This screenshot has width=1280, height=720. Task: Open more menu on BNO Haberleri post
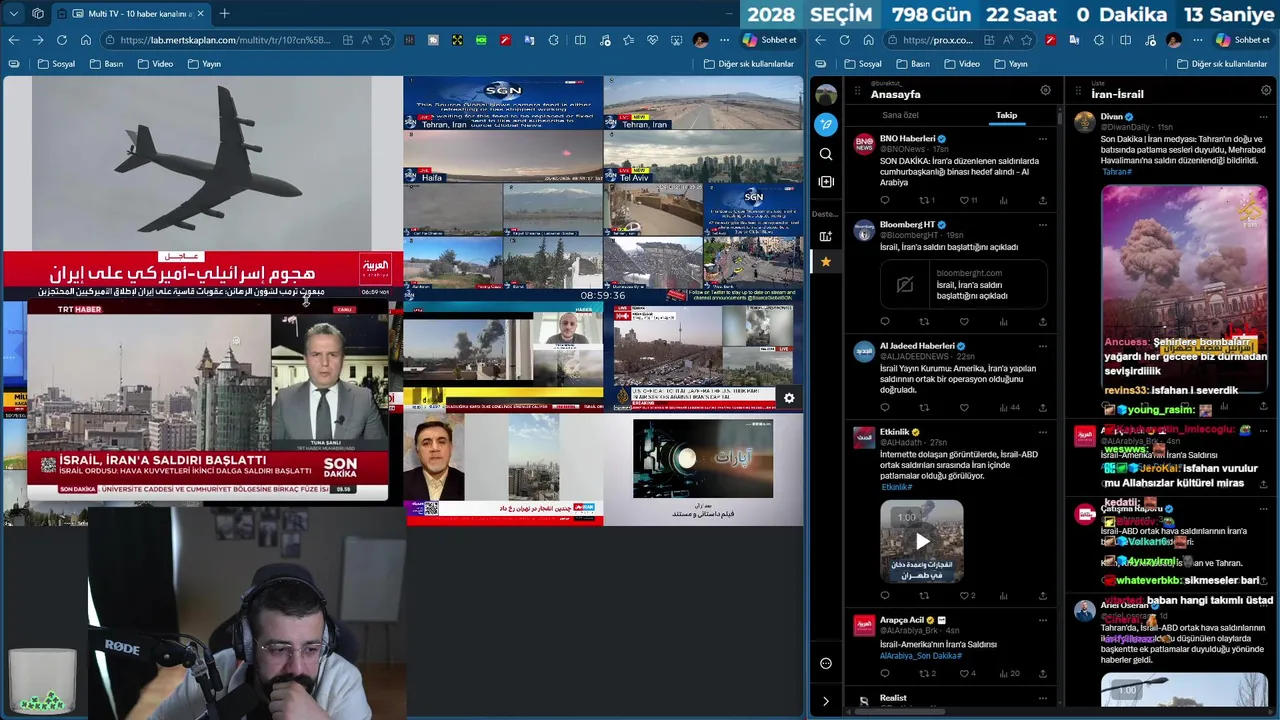(x=1042, y=139)
